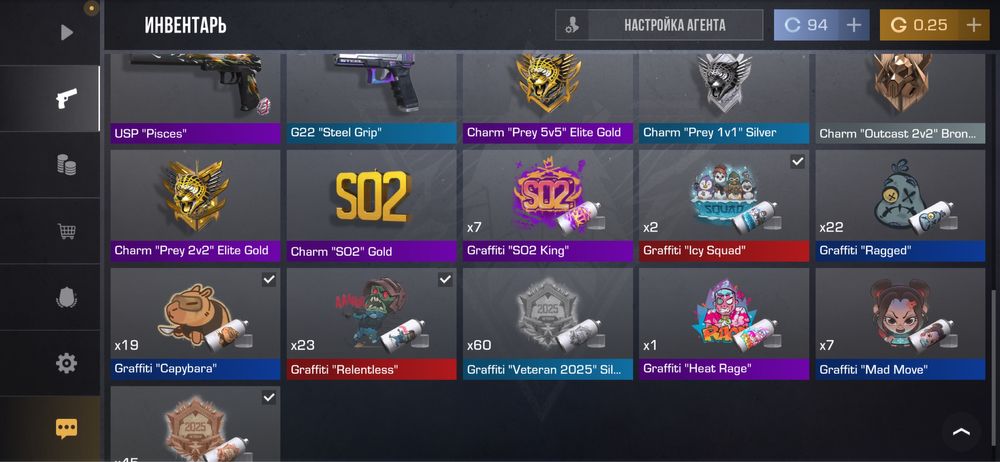Screen dimensions: 1000x462
Task: Add gold with the plus icon
Action: pyautogui.click(x=973, y=26)
